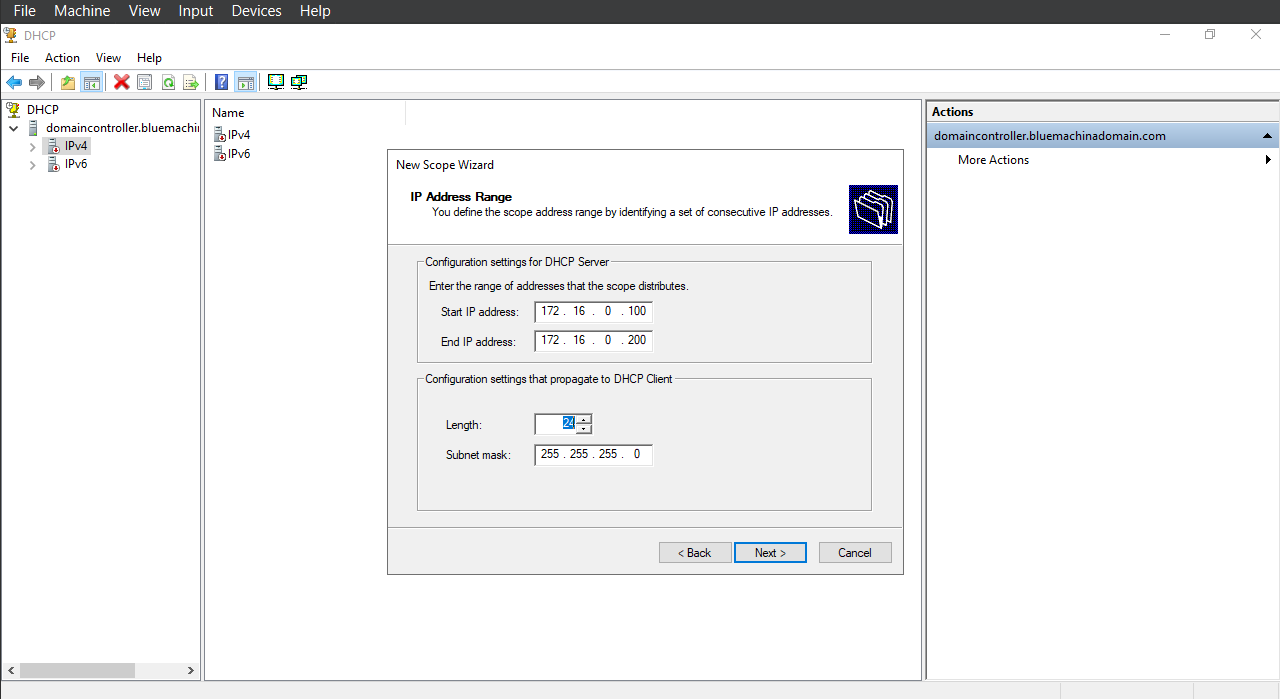Viewport: 1280px width, 699px height.
Task: Click the Next button in the wizard
Action: [770, 553]
